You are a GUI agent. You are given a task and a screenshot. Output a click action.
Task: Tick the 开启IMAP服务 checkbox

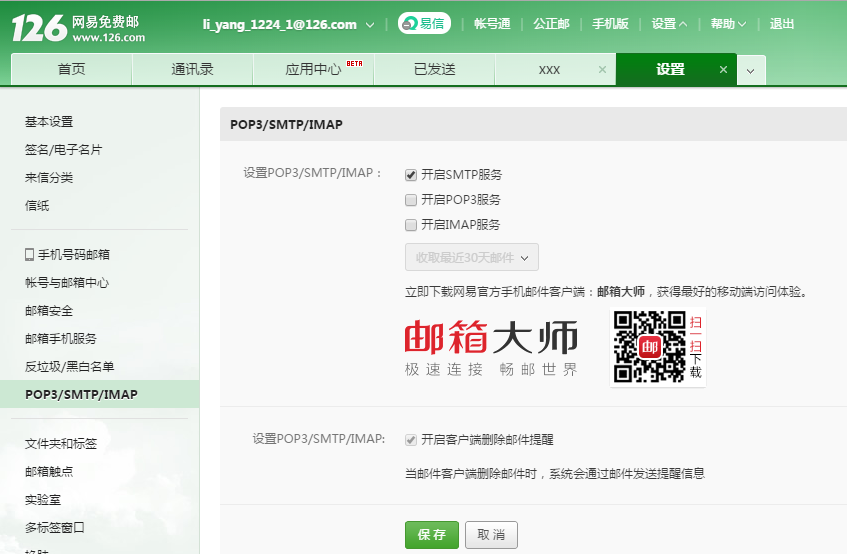[x=410, y=225]
